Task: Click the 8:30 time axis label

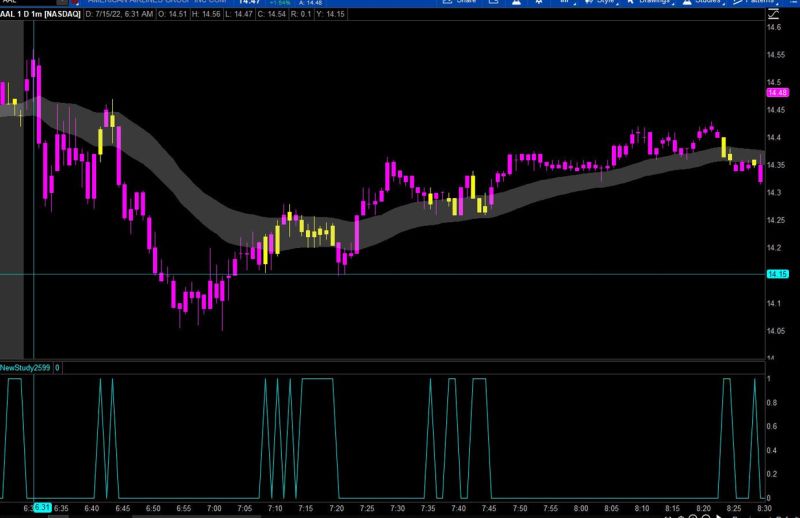Action: [764, 508]
